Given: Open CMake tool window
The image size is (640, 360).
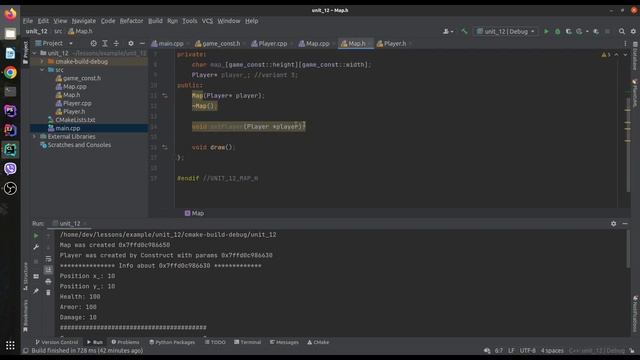Looking at the screenshot, I should tap(318, 342).
